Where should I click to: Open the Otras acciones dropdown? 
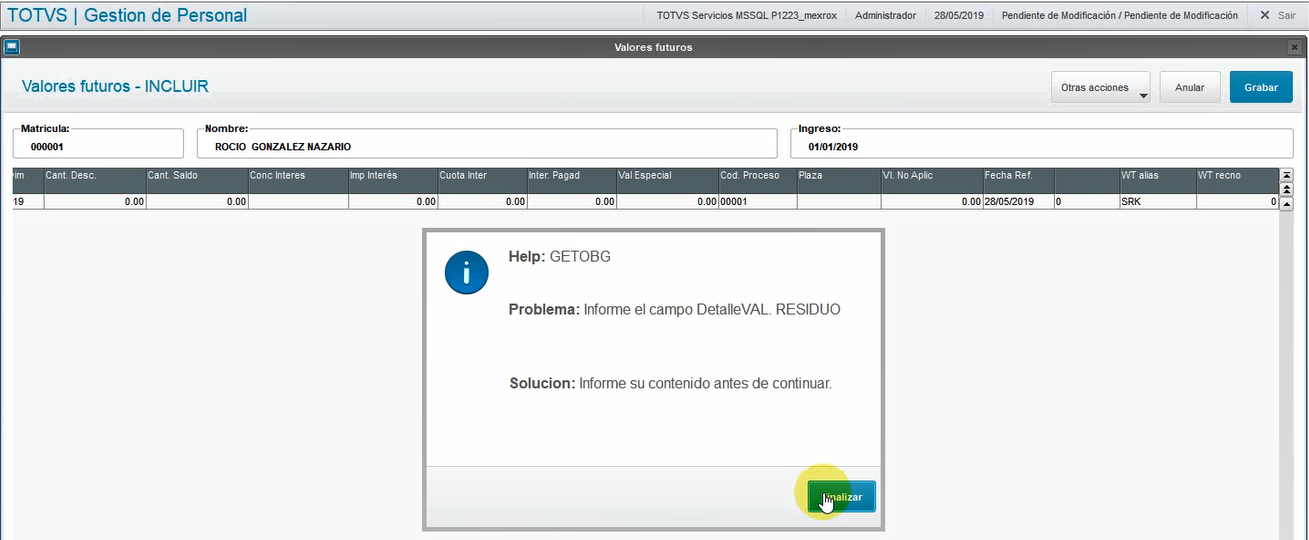pos(1100,87)
